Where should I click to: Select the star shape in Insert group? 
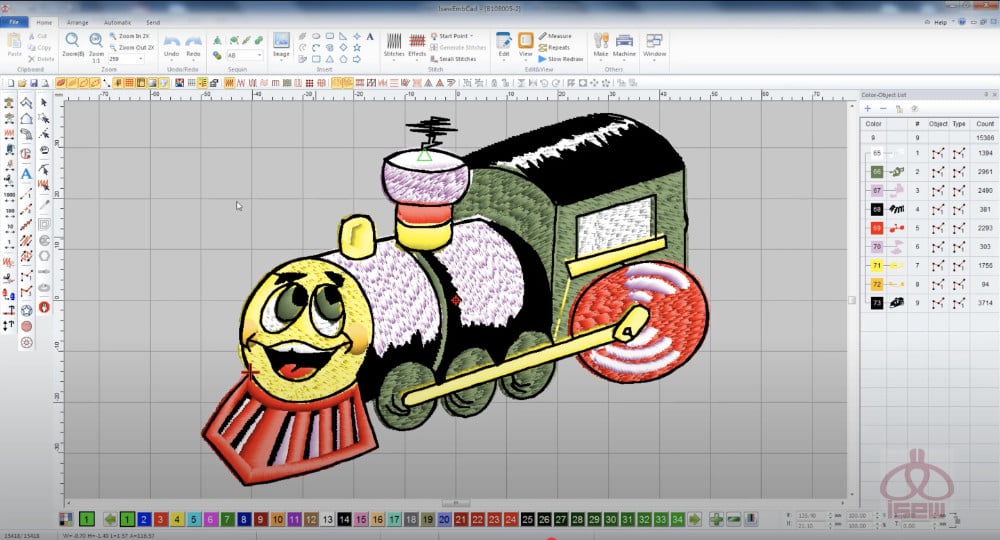pos(357,48)
